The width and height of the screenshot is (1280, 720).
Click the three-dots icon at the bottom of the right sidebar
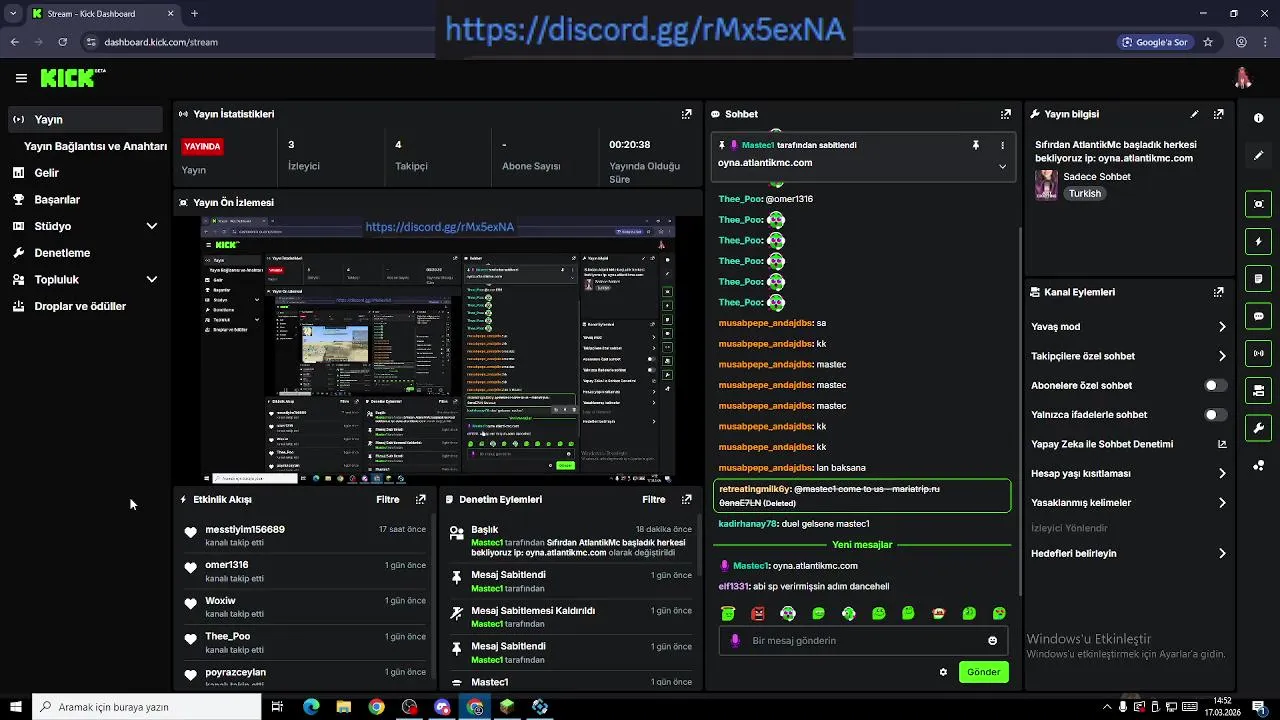(1258, 466)
